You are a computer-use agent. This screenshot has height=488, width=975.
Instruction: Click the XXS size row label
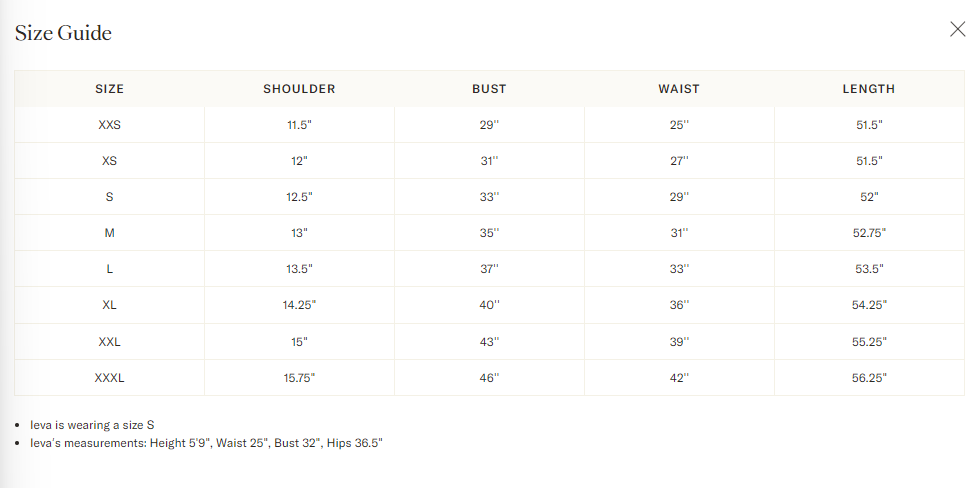[109, 125]
